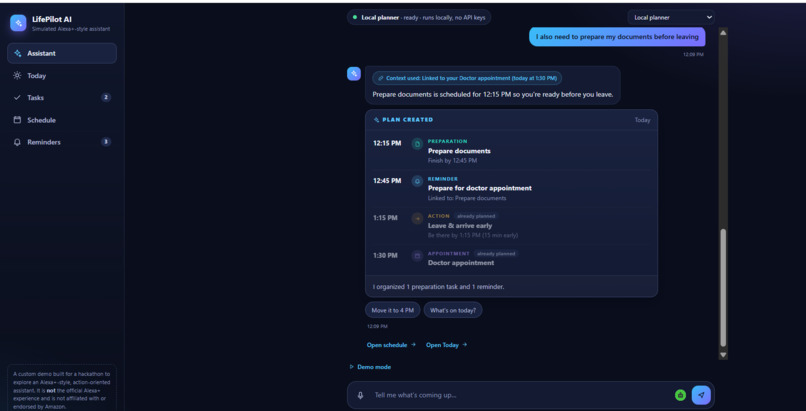
Task: Click the microphone icon in message box
Action: 360,395
